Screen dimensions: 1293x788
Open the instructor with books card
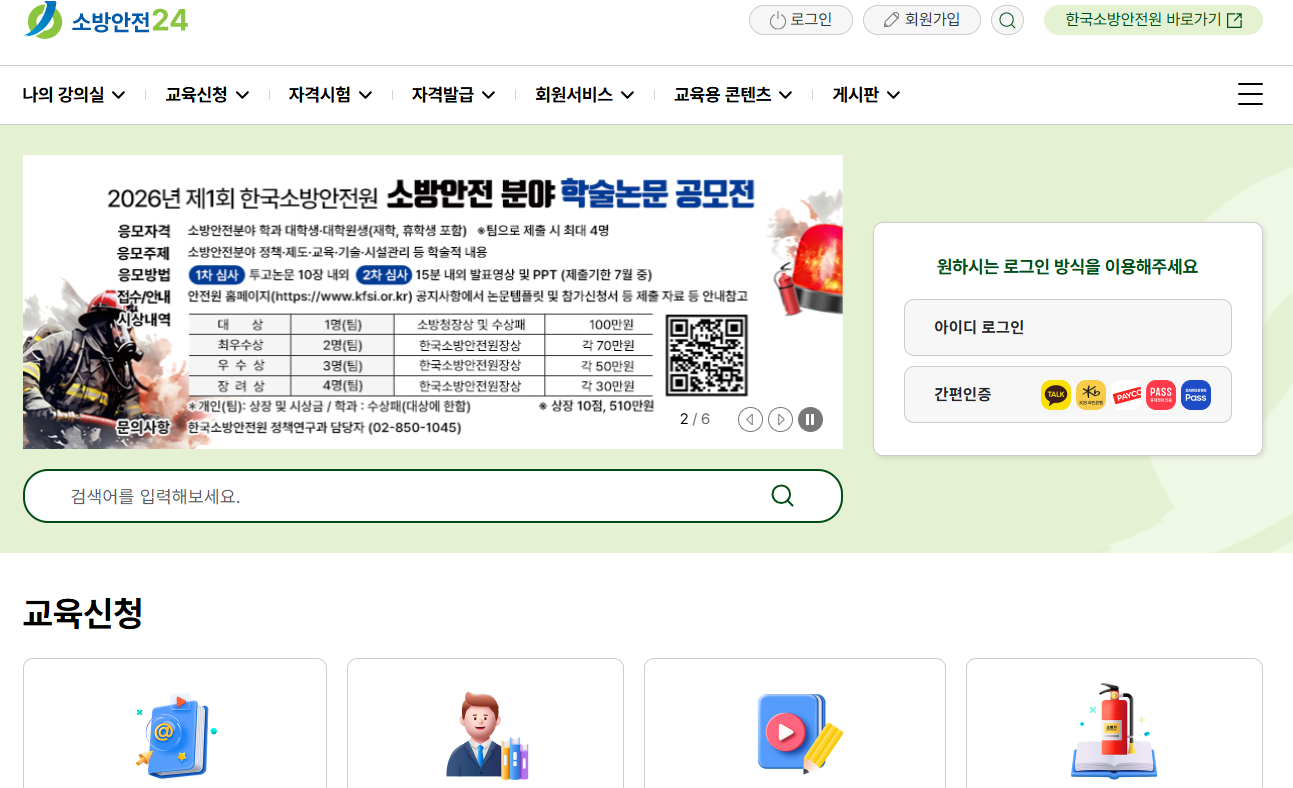click(x=485, y=723)
